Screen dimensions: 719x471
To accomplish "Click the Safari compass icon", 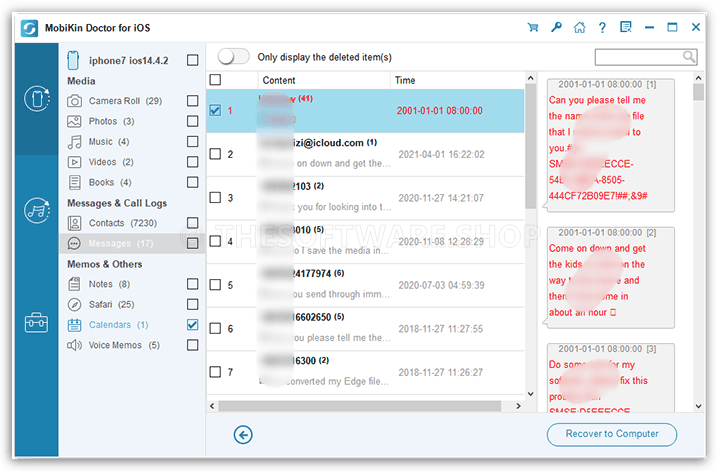I will [x=74, y=305].
